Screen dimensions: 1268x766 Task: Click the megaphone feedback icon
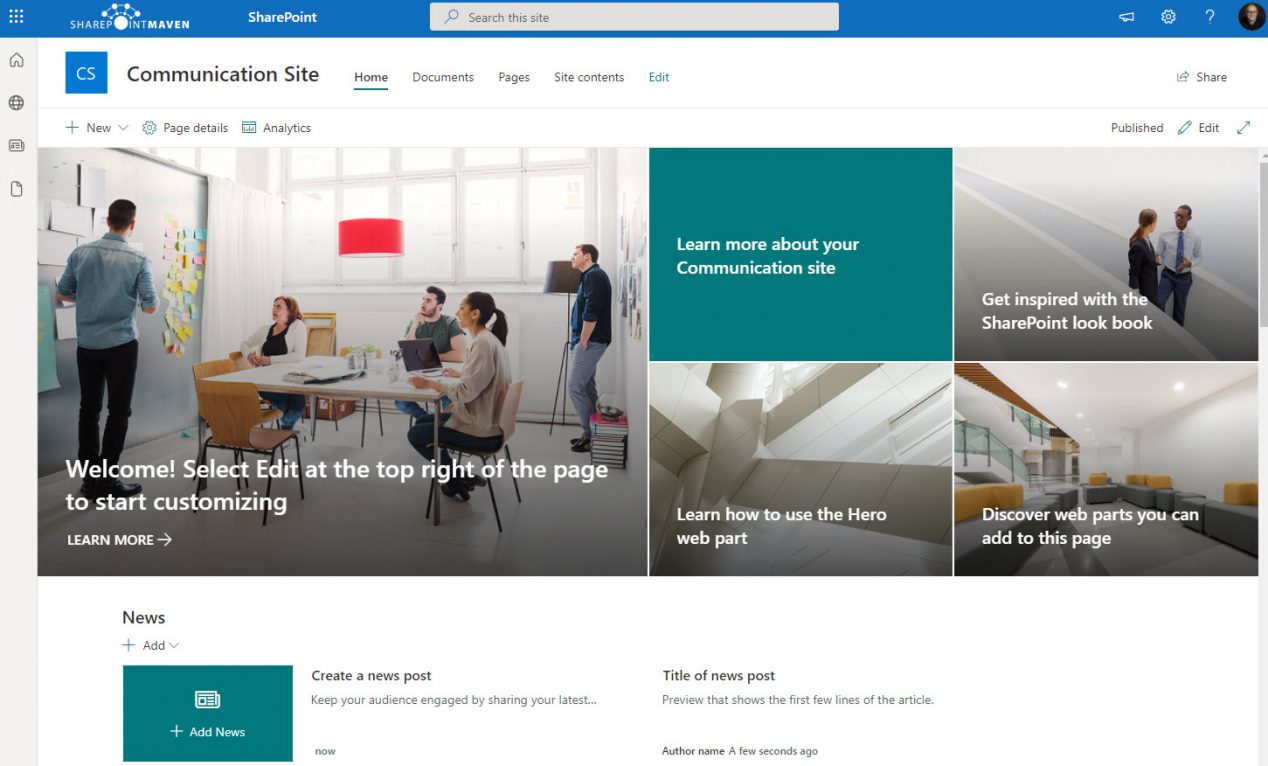(x=1126, y=16)
